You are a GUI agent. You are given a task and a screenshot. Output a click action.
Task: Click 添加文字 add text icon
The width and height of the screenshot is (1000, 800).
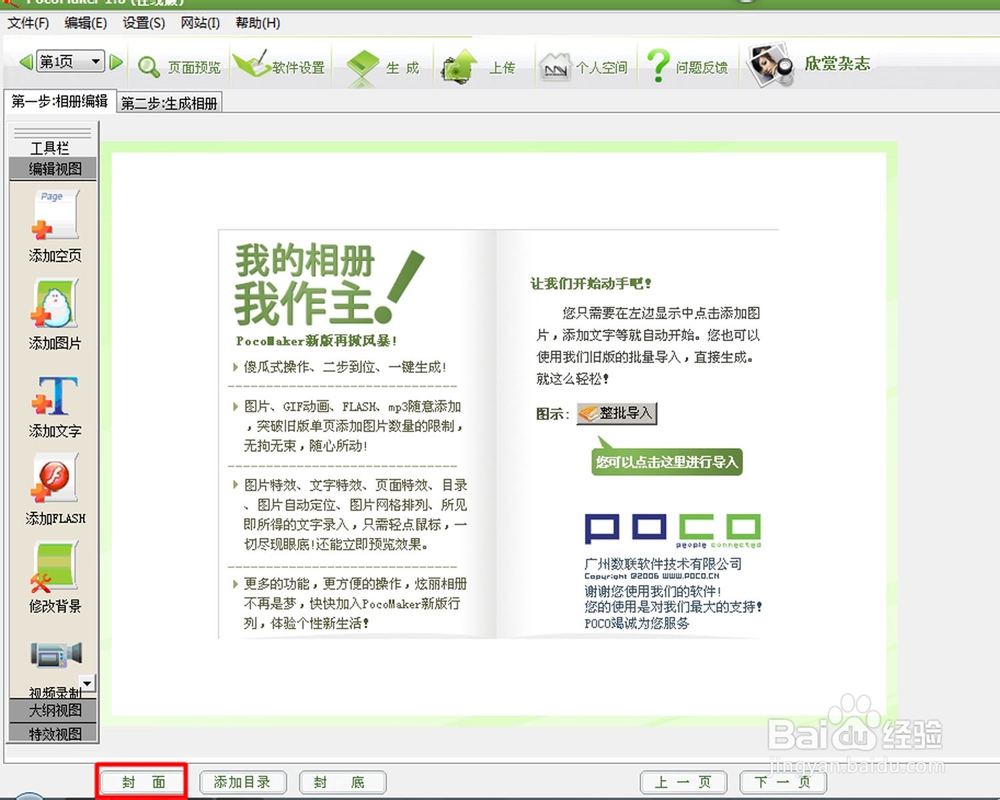point(55,396)
